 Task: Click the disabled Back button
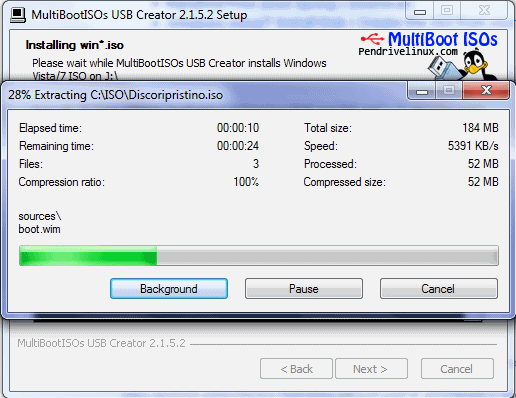(296, 369)
